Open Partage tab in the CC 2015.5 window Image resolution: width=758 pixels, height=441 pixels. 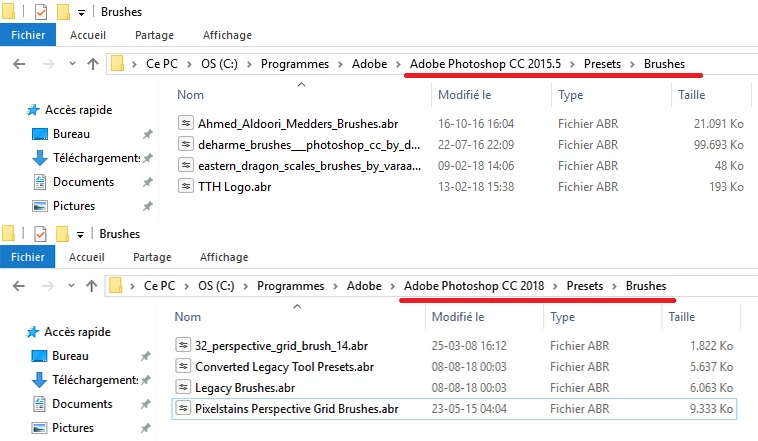click(154, 35)
